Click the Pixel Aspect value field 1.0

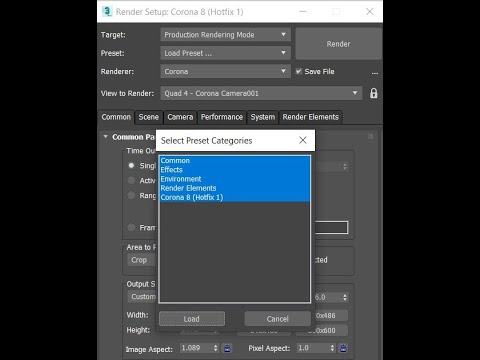point(313,348)
